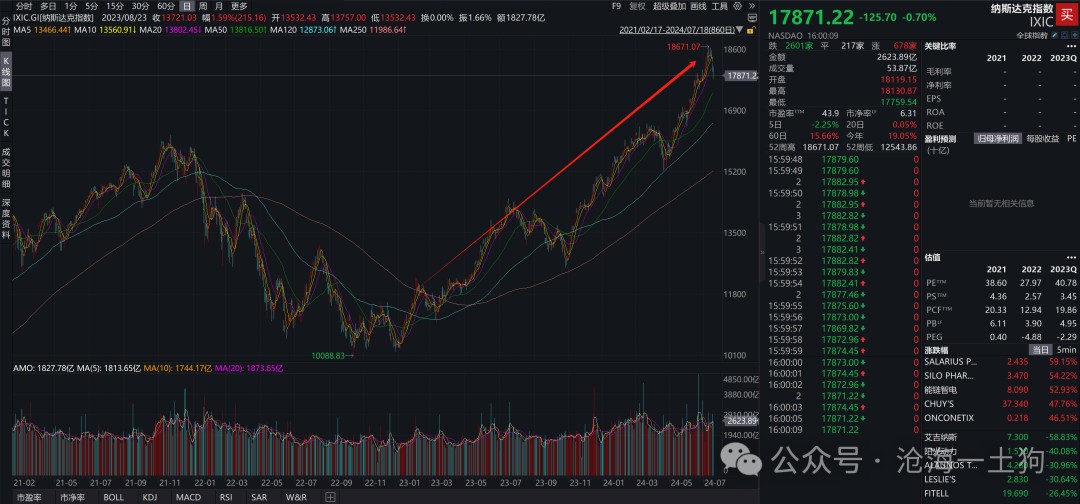Toggle the 5min ranking view
Image resolution: width=1080 pixels, height=504 pixels.
point(1066,350)
